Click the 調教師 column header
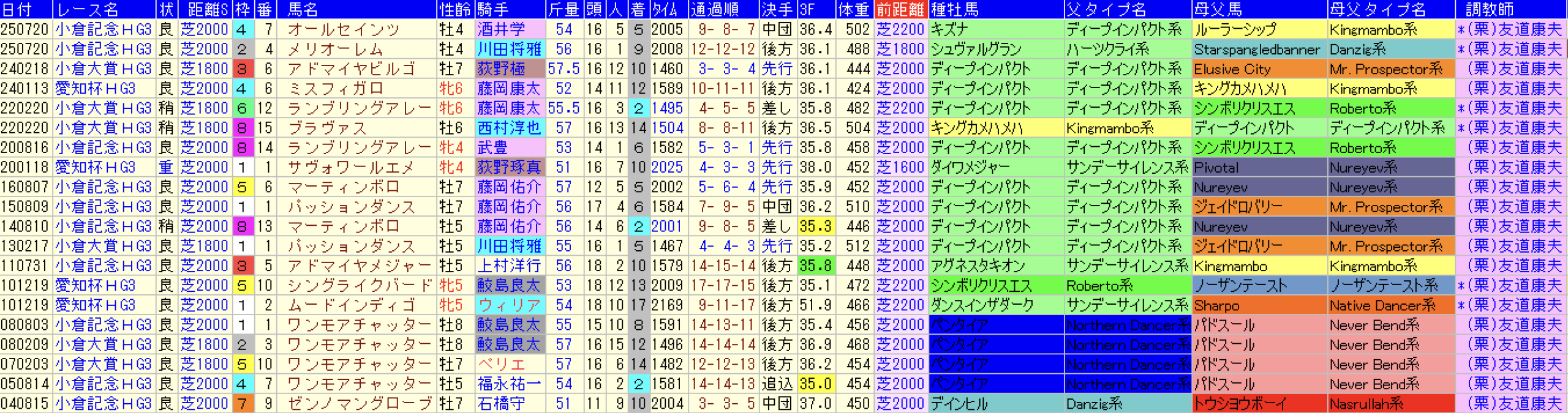Viewport: 1568px width, 413px height. 1489,9
